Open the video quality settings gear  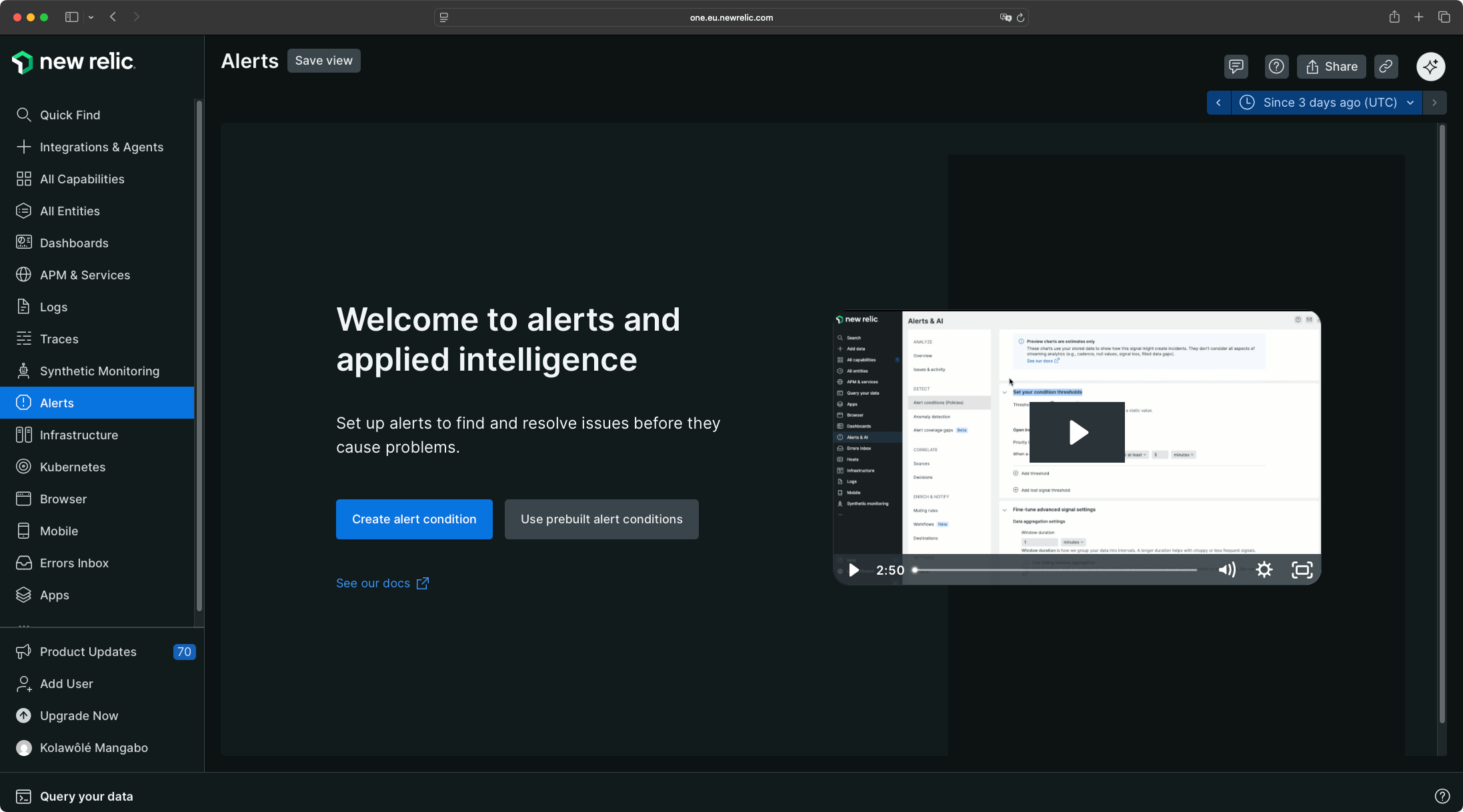tap(1265, 570)
